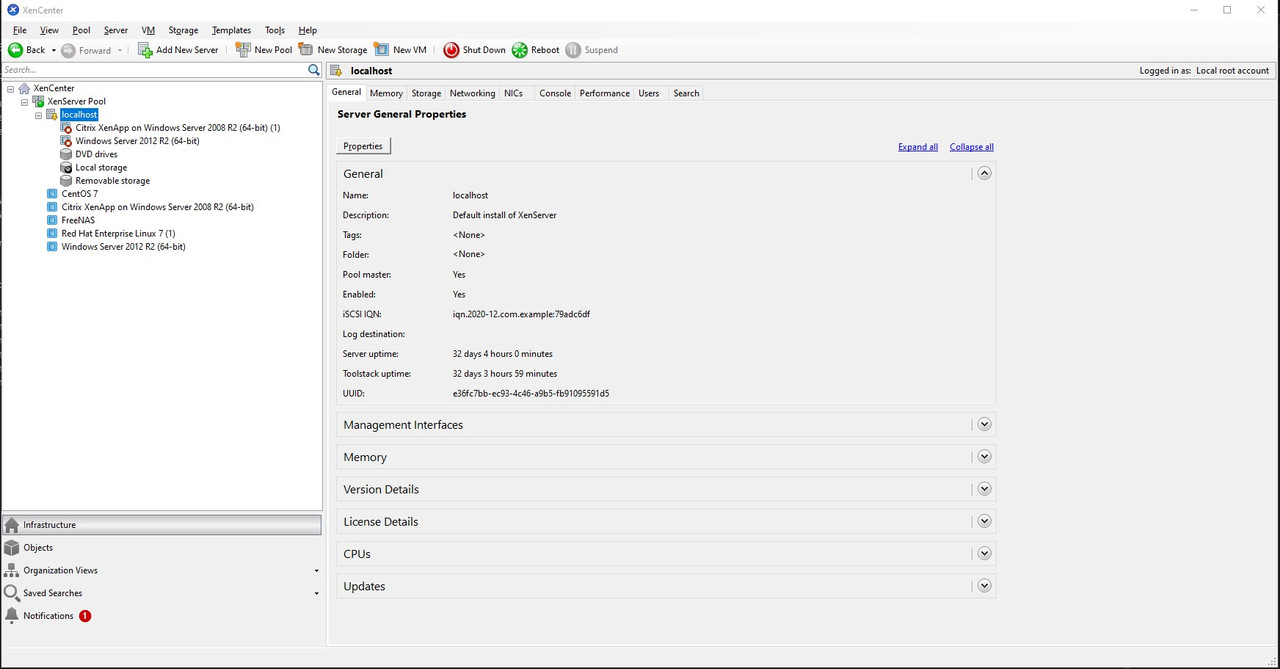
Task: Click the Forward navigation icon
Action: tap(68, 50)
